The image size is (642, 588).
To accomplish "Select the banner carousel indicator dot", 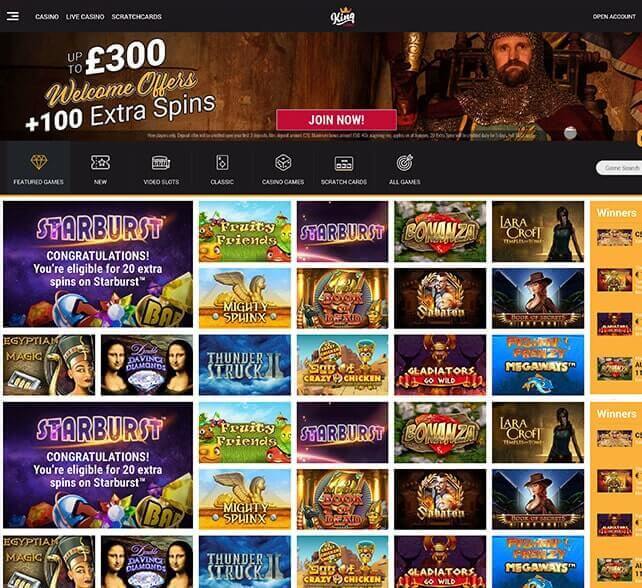I will tap(570, 132).
